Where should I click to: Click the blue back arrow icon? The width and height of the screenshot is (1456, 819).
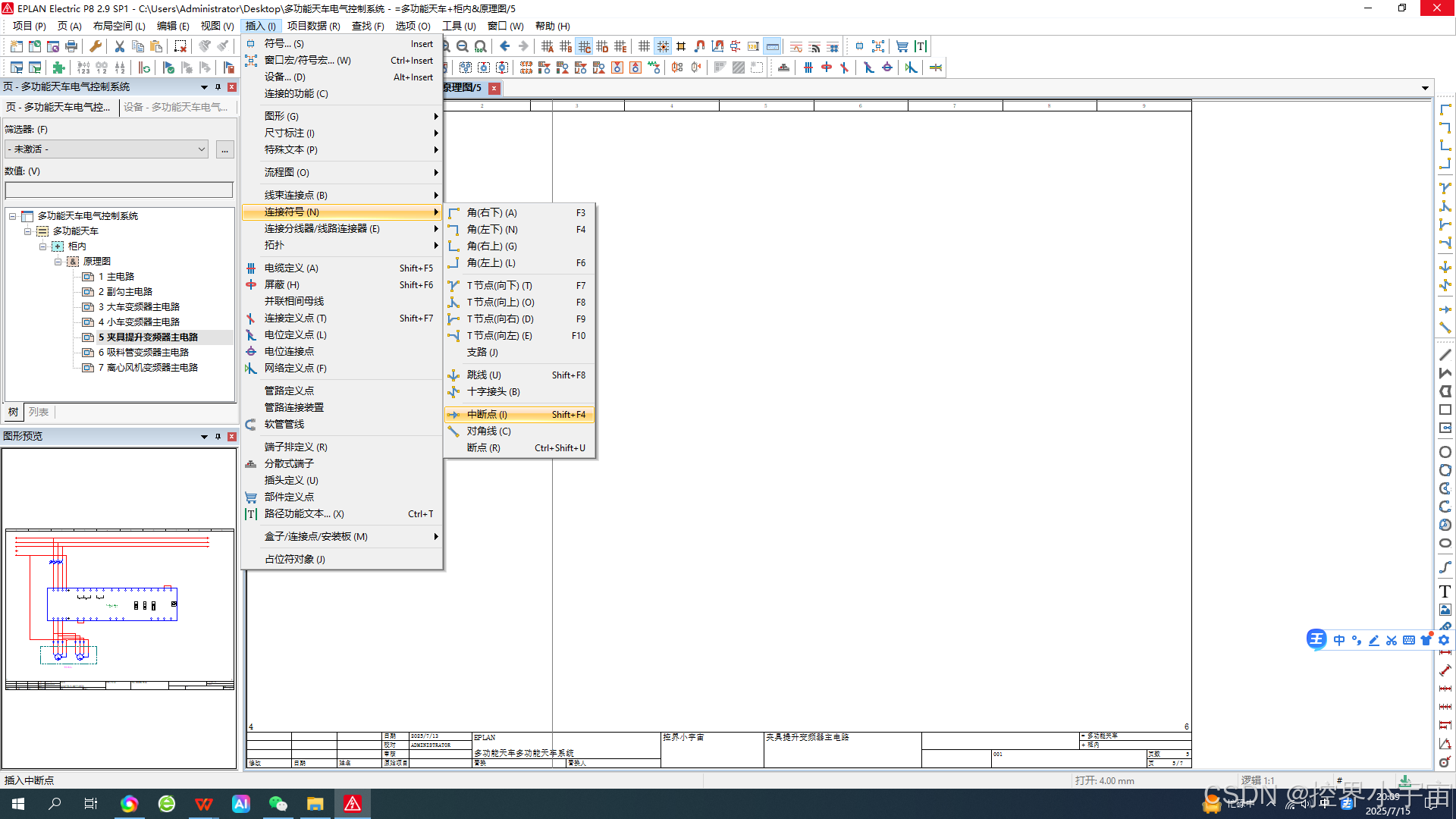[x=505, y=46]
